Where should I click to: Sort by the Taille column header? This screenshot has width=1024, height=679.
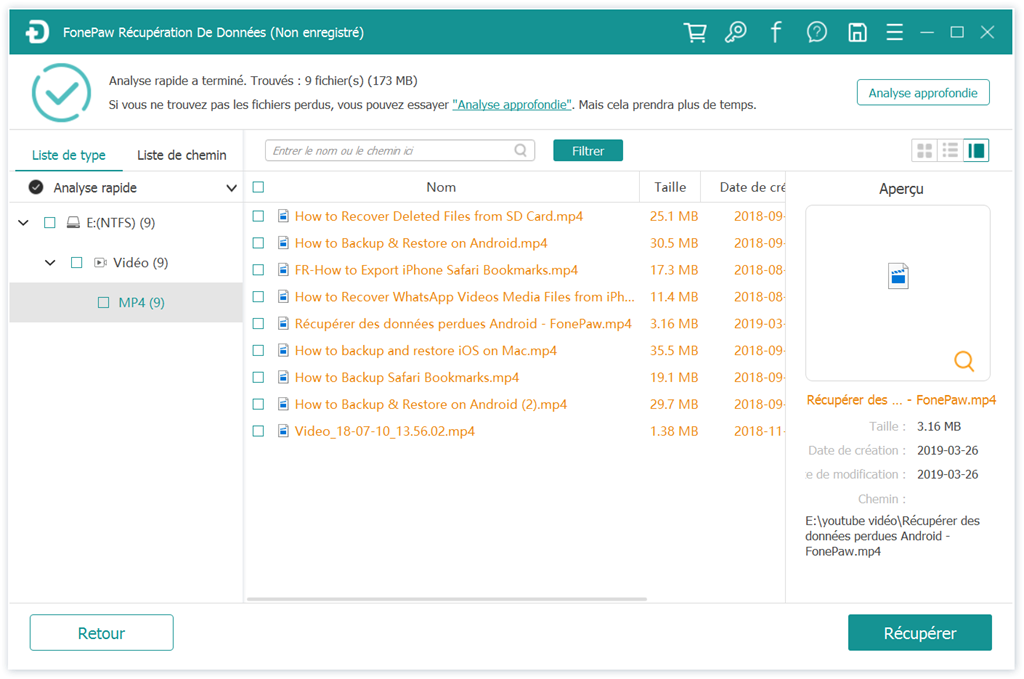point(670,187)
